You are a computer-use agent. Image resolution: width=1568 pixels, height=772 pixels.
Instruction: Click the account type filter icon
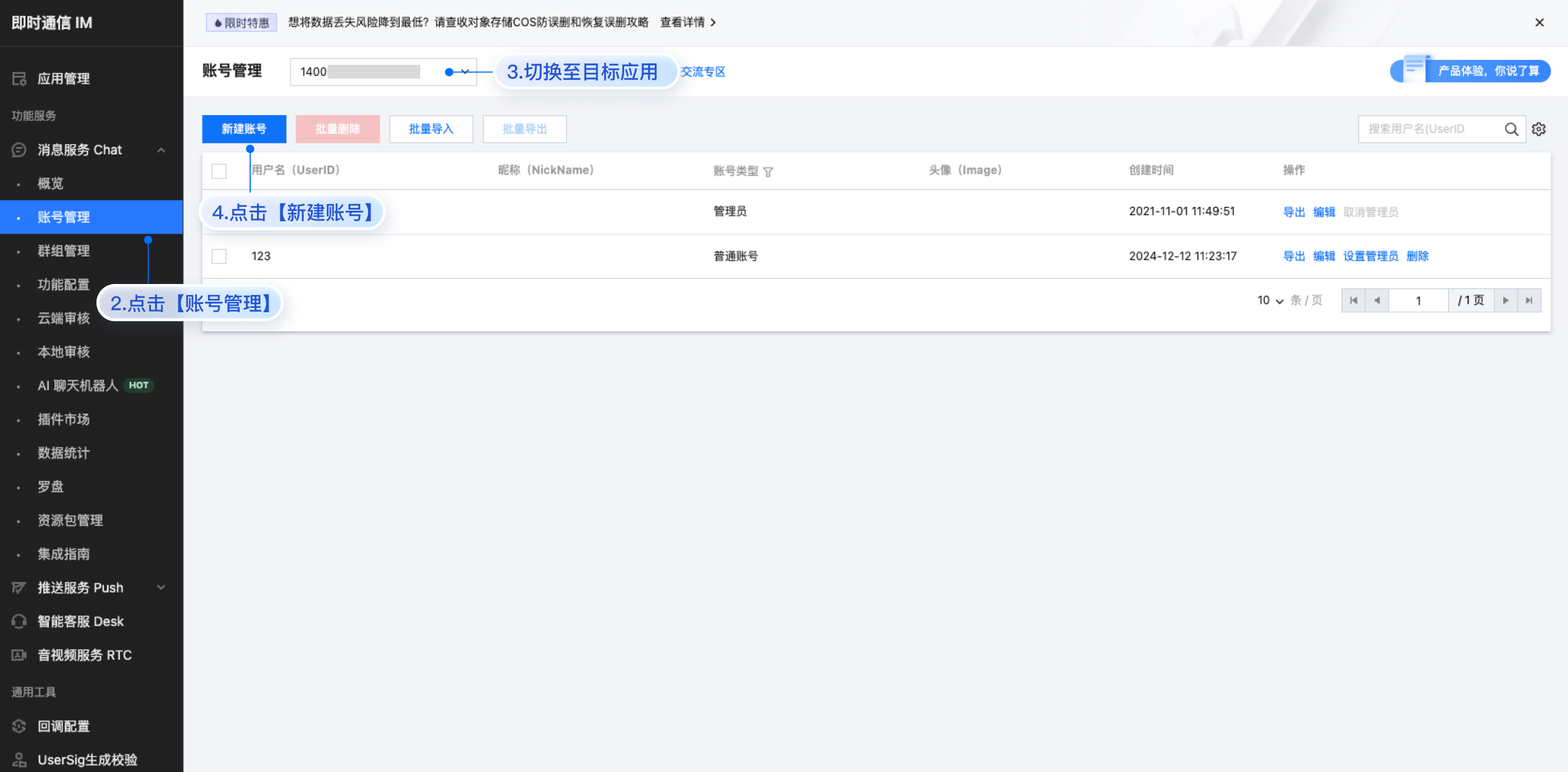[768, 172]
